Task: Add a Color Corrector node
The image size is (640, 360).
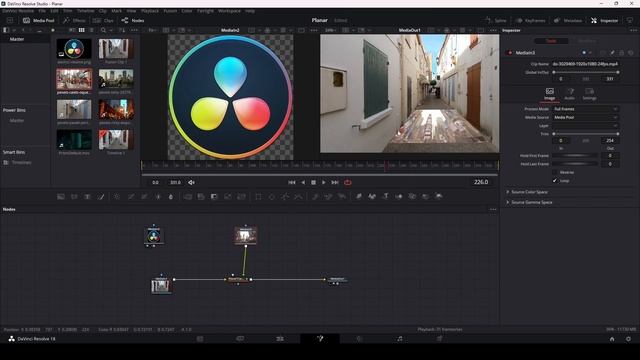Action: (x=117, y=197)
